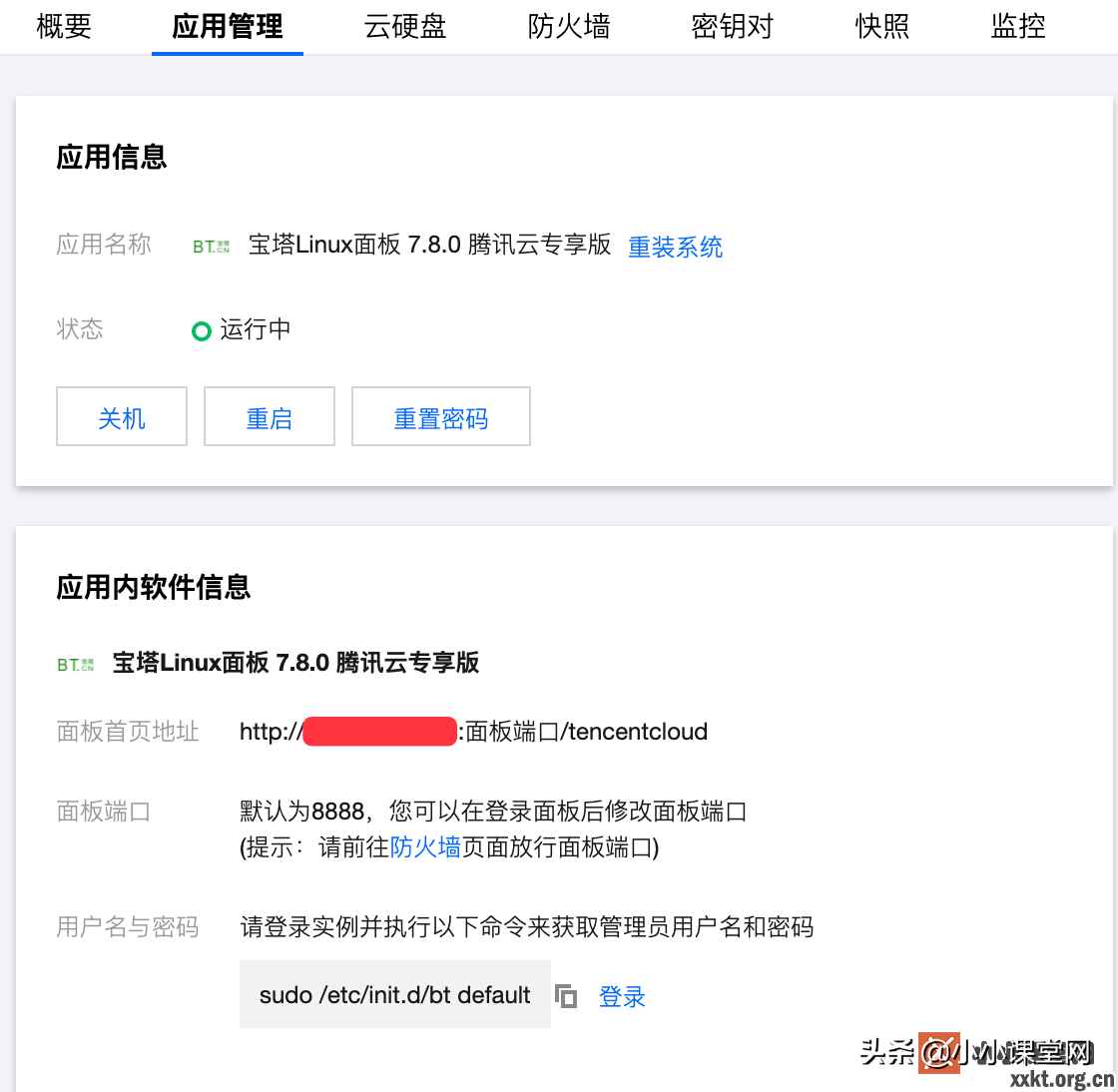Image resolution: width=1118 pixels, height=1092 pixels.
Task: Switch to the 监控 tab
Action: tap(1018, 26)
